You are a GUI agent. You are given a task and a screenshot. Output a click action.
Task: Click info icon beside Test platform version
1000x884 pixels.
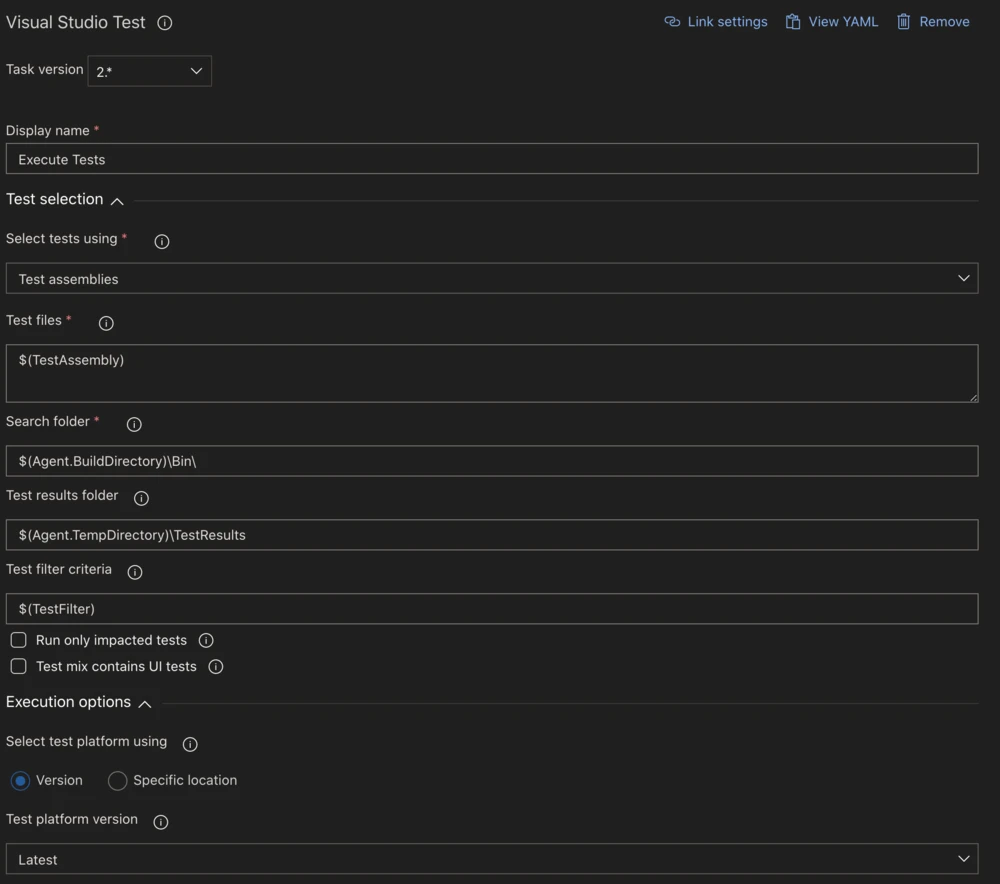click(x=160, y=822)
